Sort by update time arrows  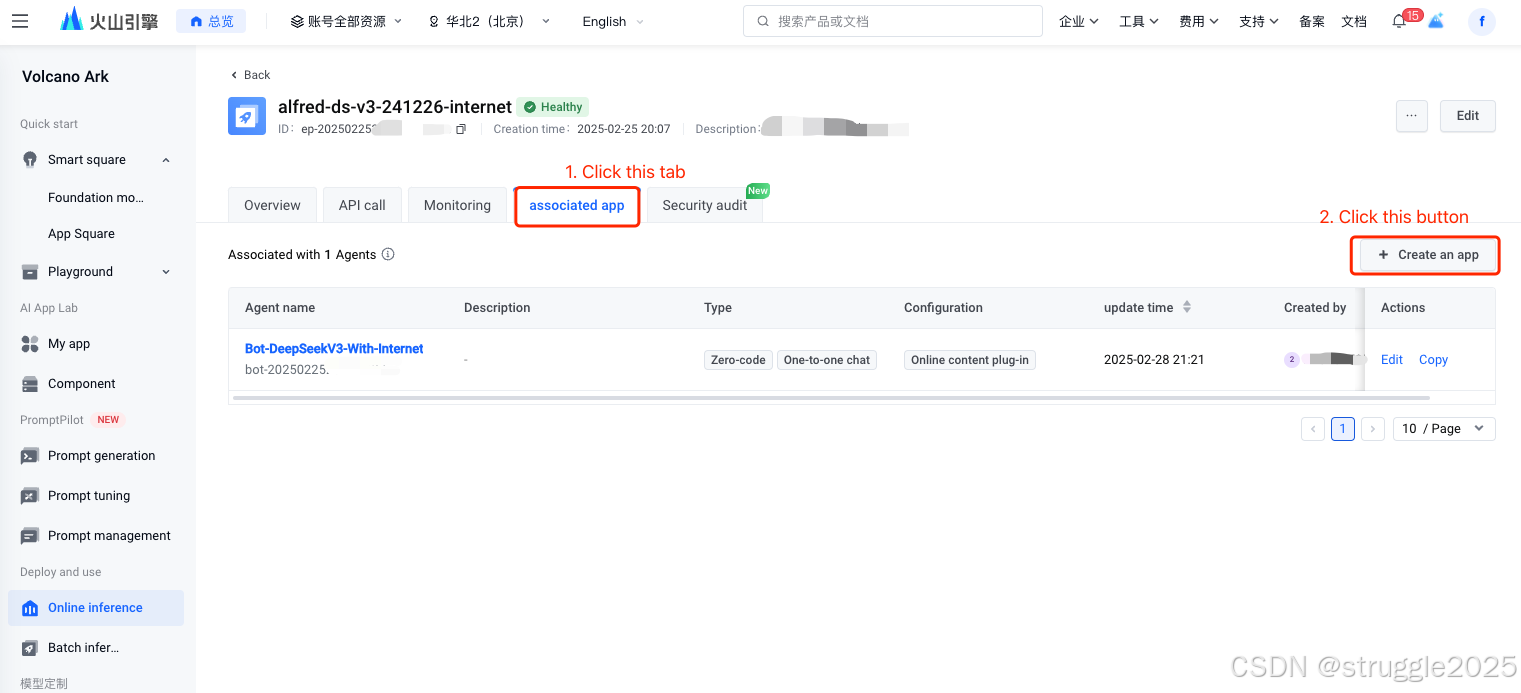[1187, 307]
